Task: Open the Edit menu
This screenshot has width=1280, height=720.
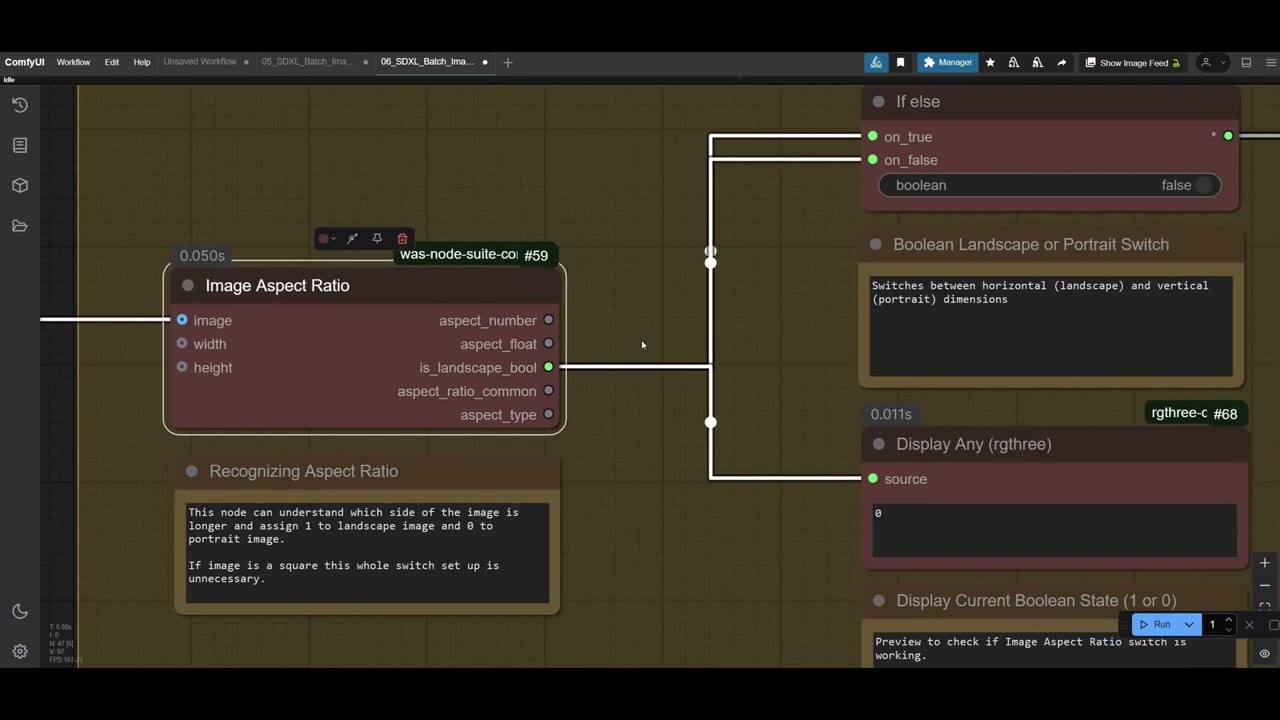Action: tap(112, 62)
